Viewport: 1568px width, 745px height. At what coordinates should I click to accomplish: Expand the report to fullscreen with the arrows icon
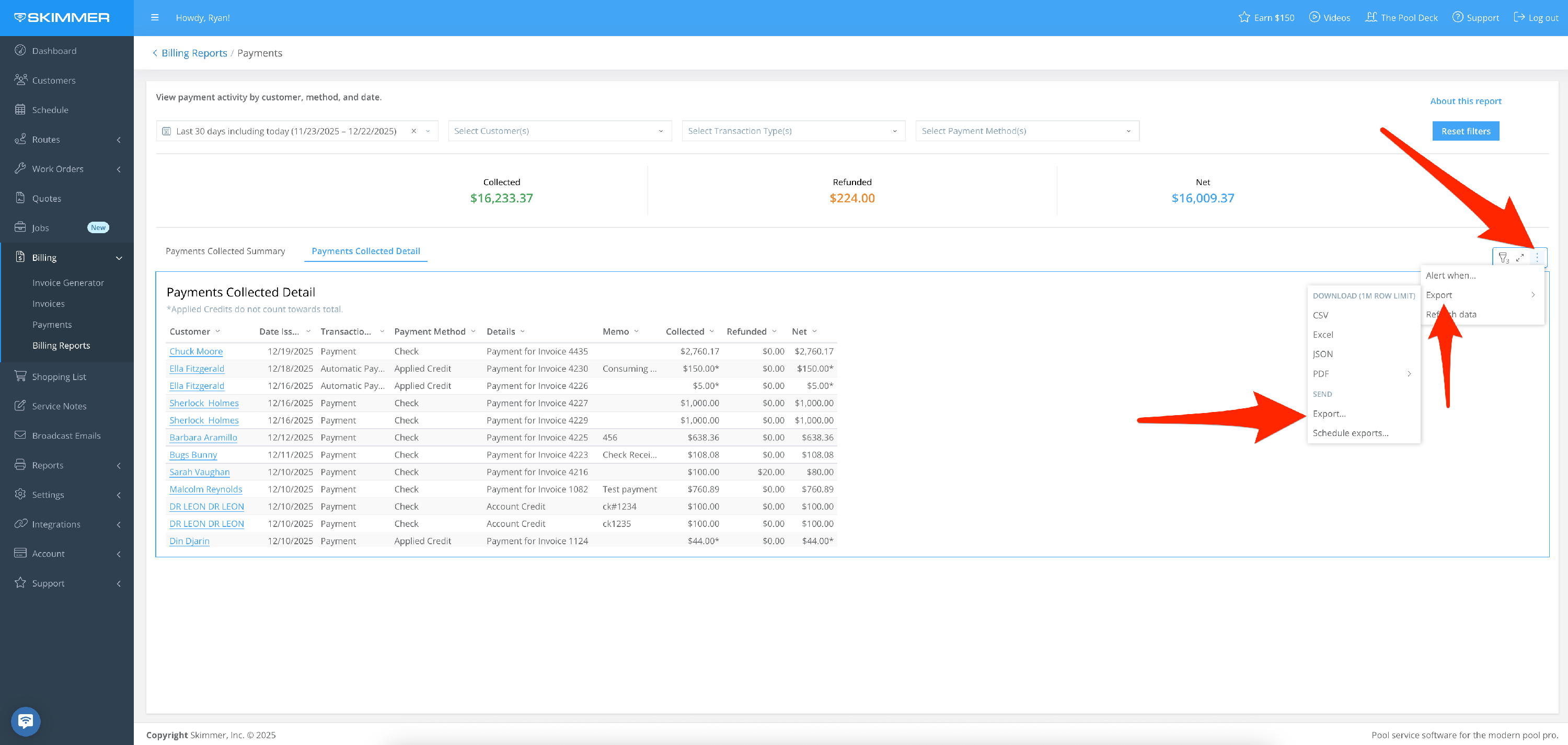pyautogui.click(x=1520, y=257)
